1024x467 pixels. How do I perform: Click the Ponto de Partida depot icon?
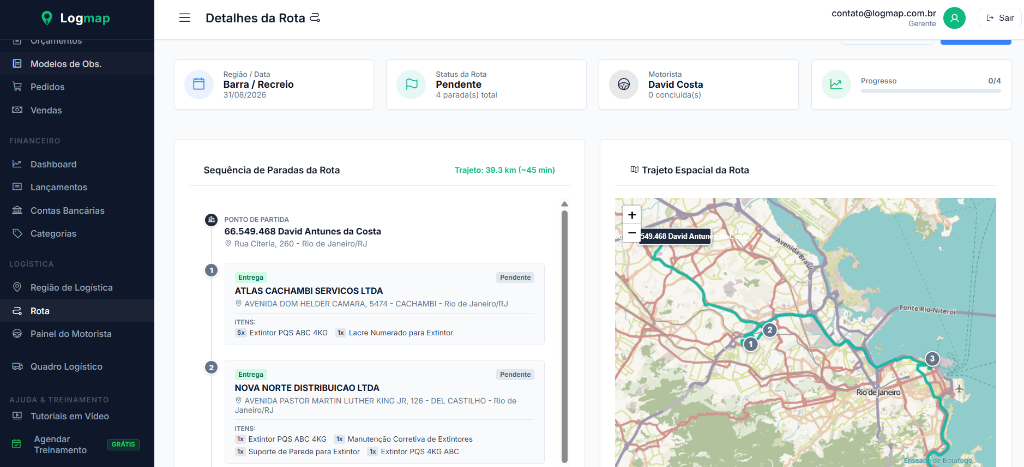click(211, 220)
